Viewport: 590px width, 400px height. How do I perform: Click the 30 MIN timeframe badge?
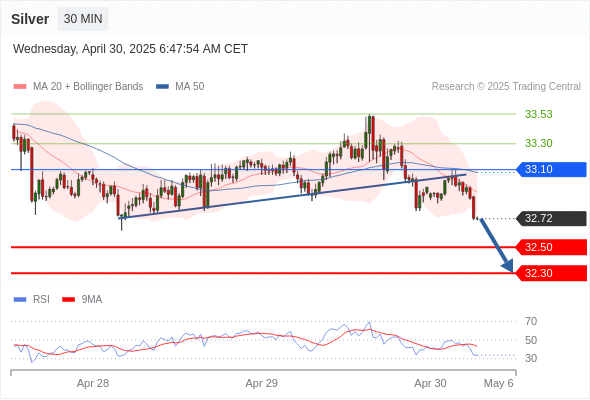point(83,19)
